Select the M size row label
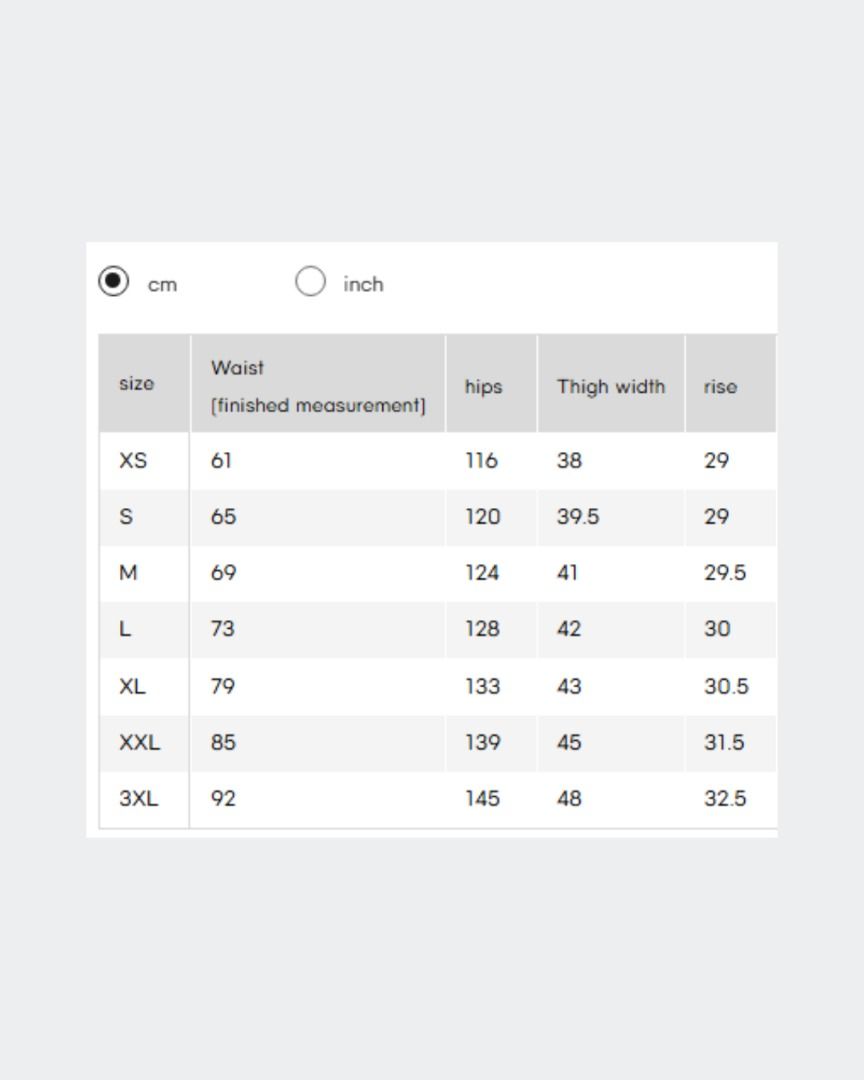The image size is (864, 1080). coord(128,572)
